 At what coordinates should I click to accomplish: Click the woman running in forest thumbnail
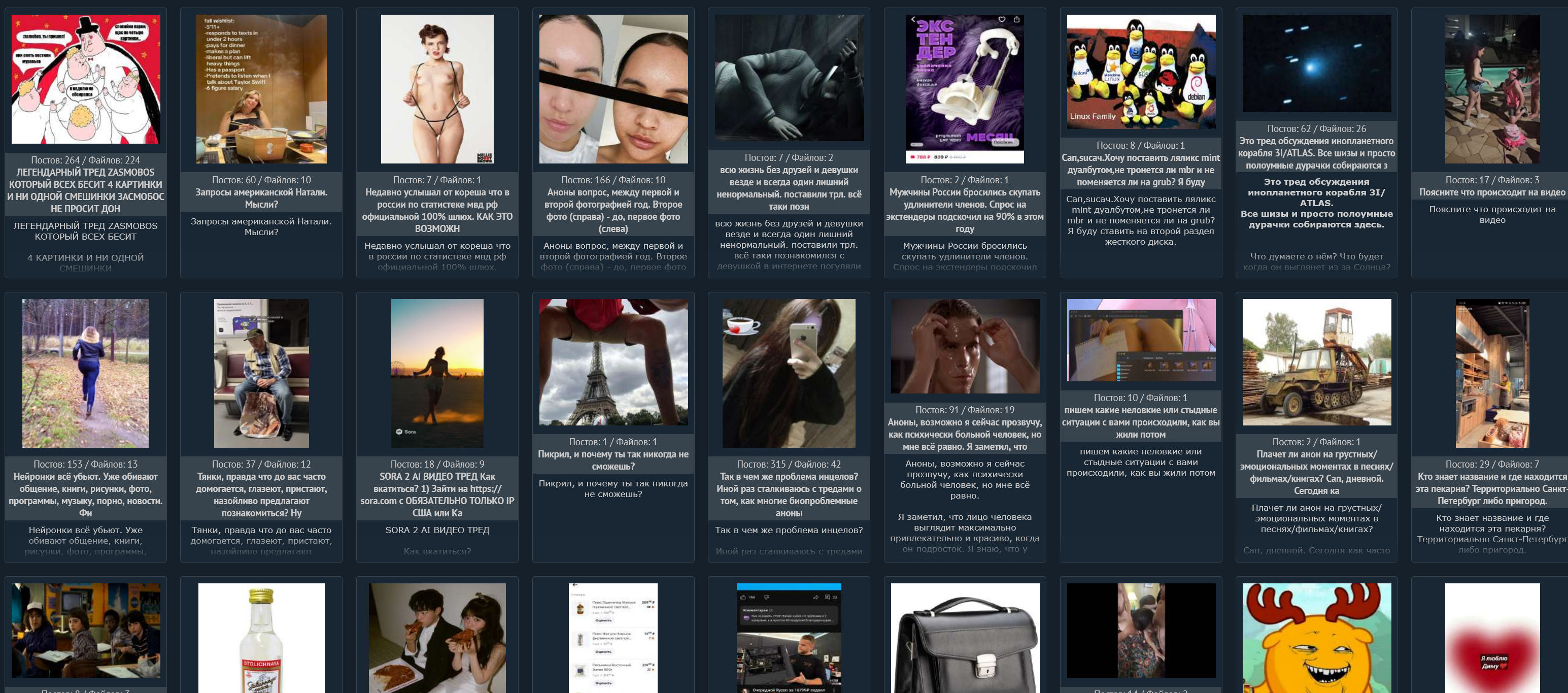(85, 373)
